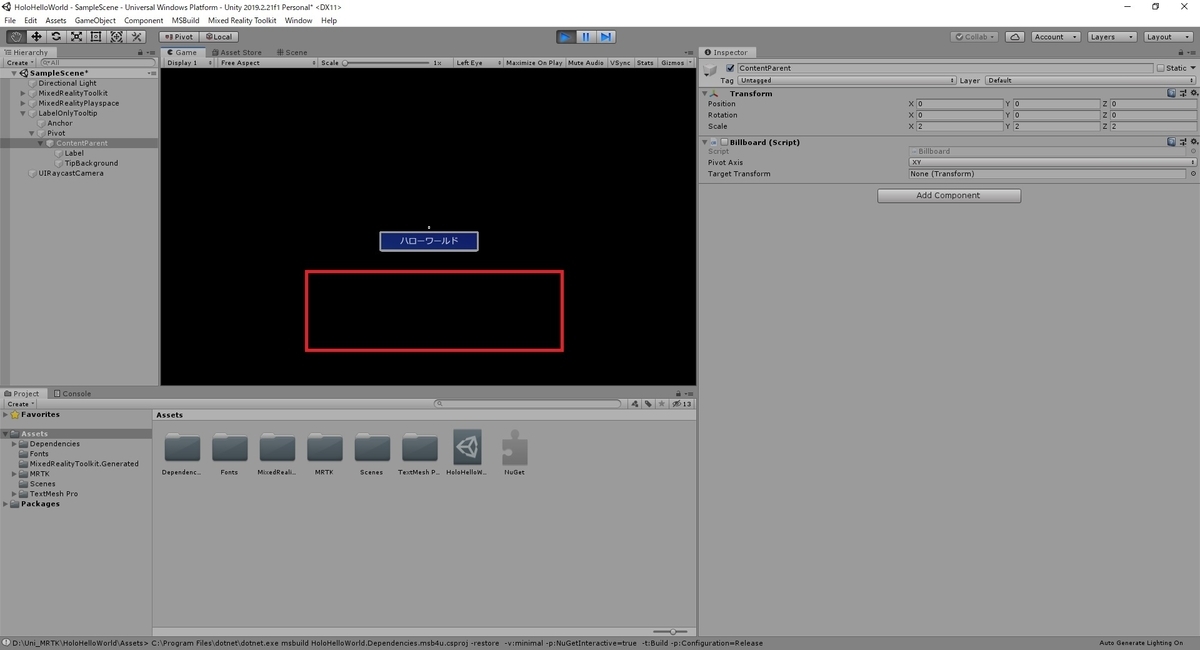This screenshot has width=1200, height=650.
Task: Open the Account dropdown
Action: (1056, 37)
